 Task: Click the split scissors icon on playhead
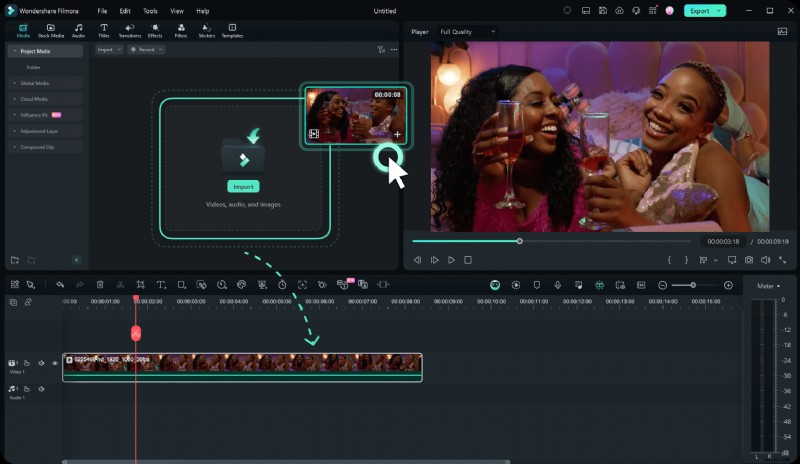click(136, 333)
